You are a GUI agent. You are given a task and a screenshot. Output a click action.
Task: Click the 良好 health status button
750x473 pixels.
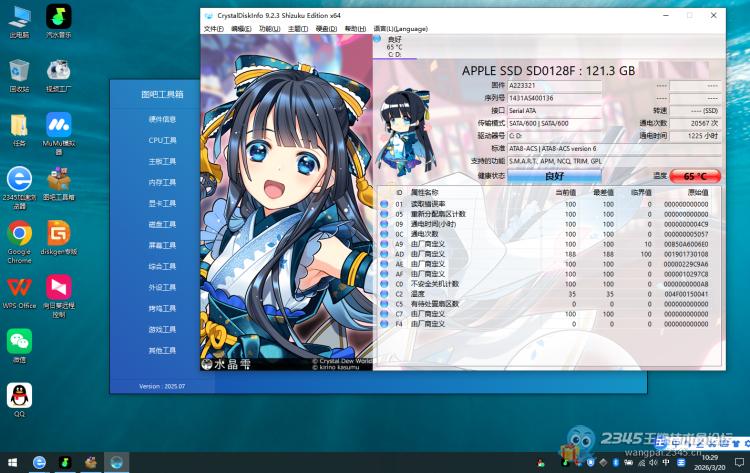553,176
